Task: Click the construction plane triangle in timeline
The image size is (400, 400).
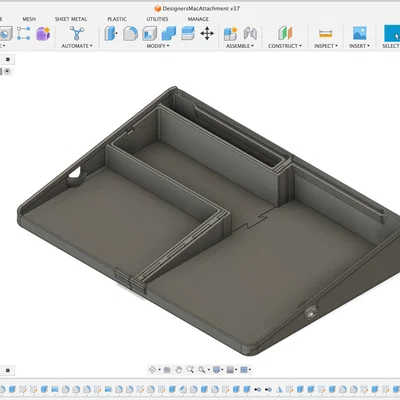Action: [x=279, y=389]
